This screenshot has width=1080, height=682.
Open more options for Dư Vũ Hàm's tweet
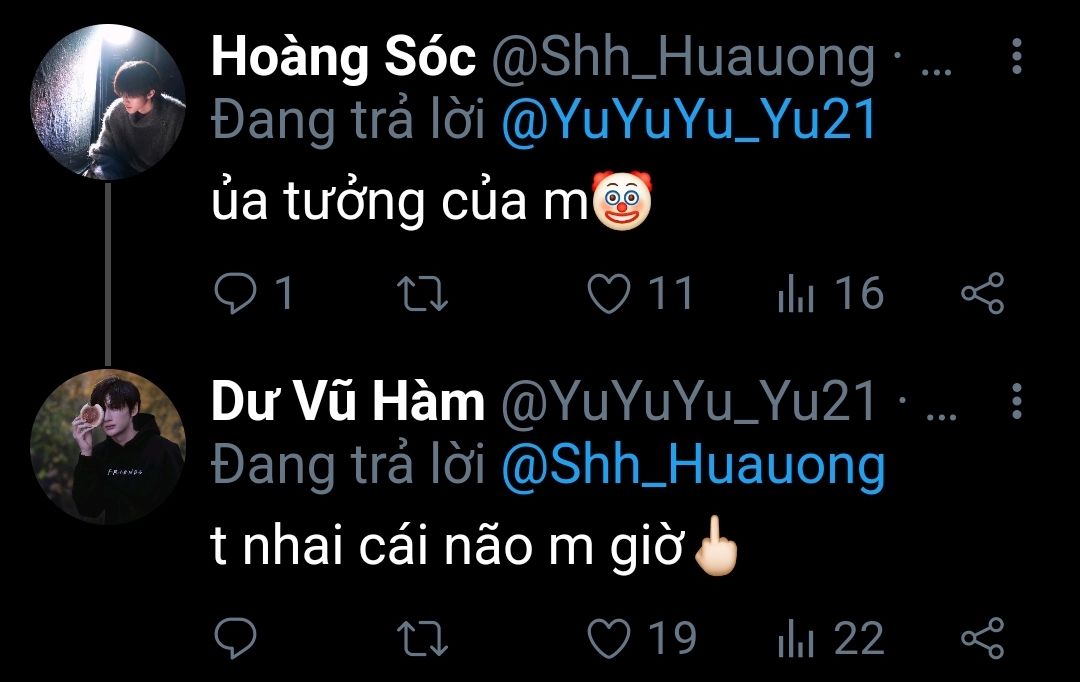tap(1017, 401)
